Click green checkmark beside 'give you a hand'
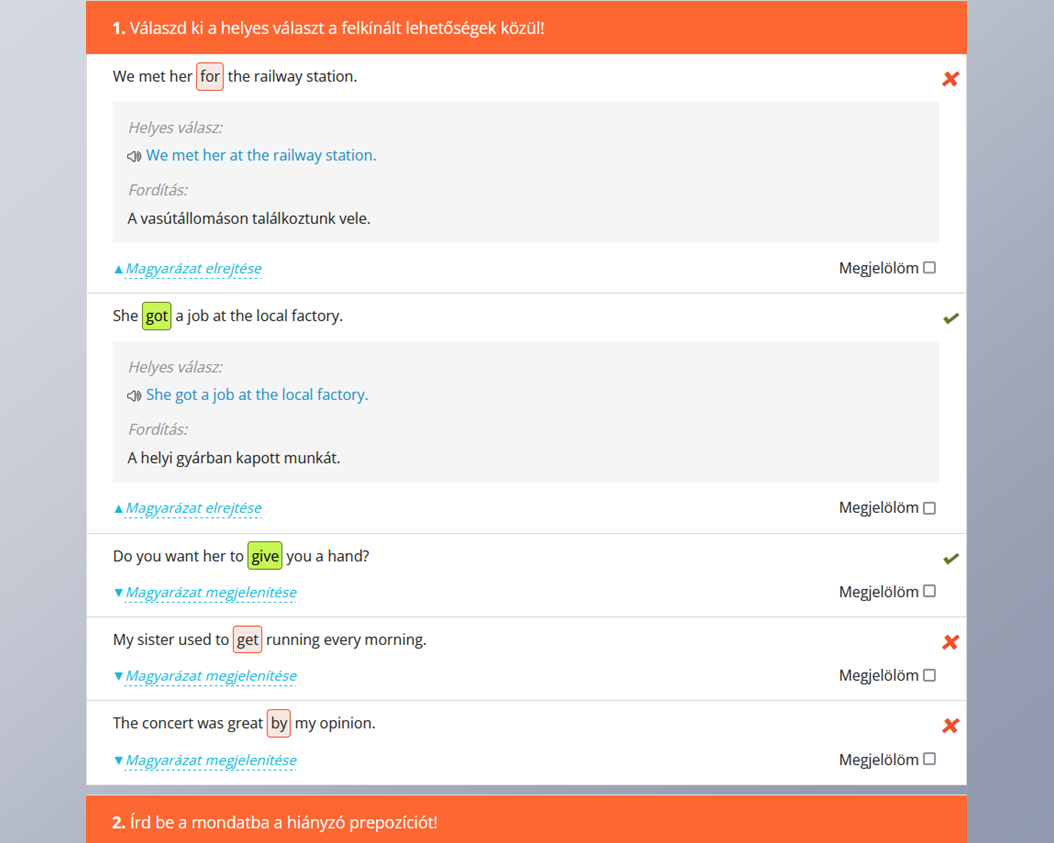The height and width of the screenshot is (843, 1054). click(x=950, y=558)
